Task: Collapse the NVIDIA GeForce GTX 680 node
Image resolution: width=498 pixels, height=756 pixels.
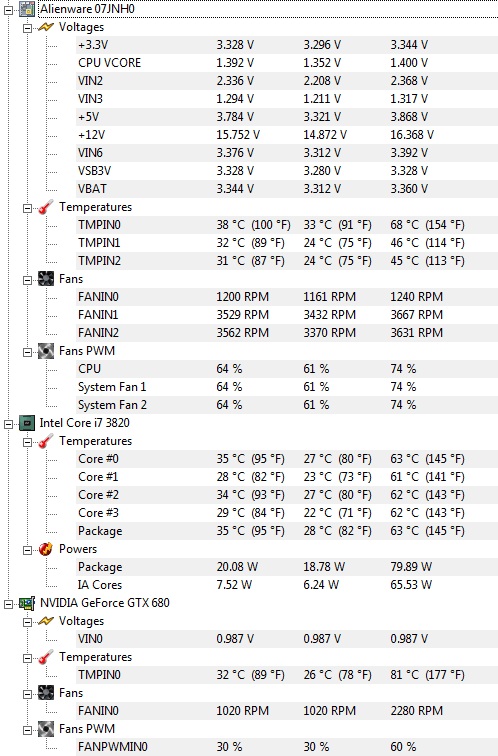Action: pos(8,604)
